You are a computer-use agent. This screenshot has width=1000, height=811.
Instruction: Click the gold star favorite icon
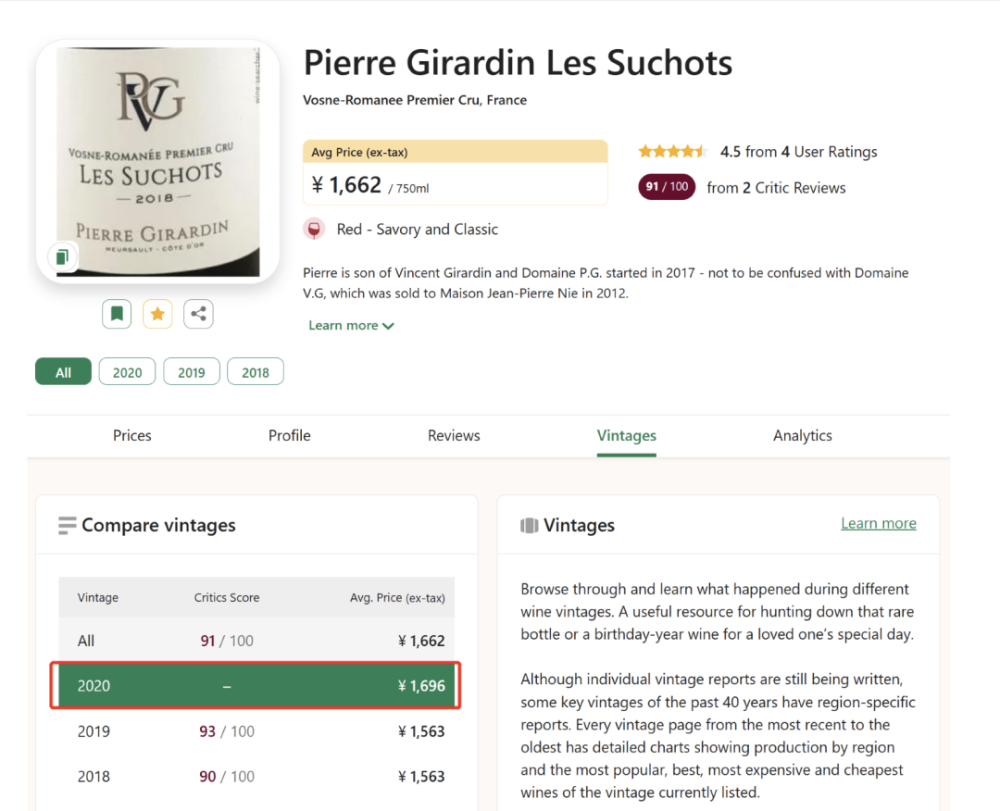(x=157, y=314)
